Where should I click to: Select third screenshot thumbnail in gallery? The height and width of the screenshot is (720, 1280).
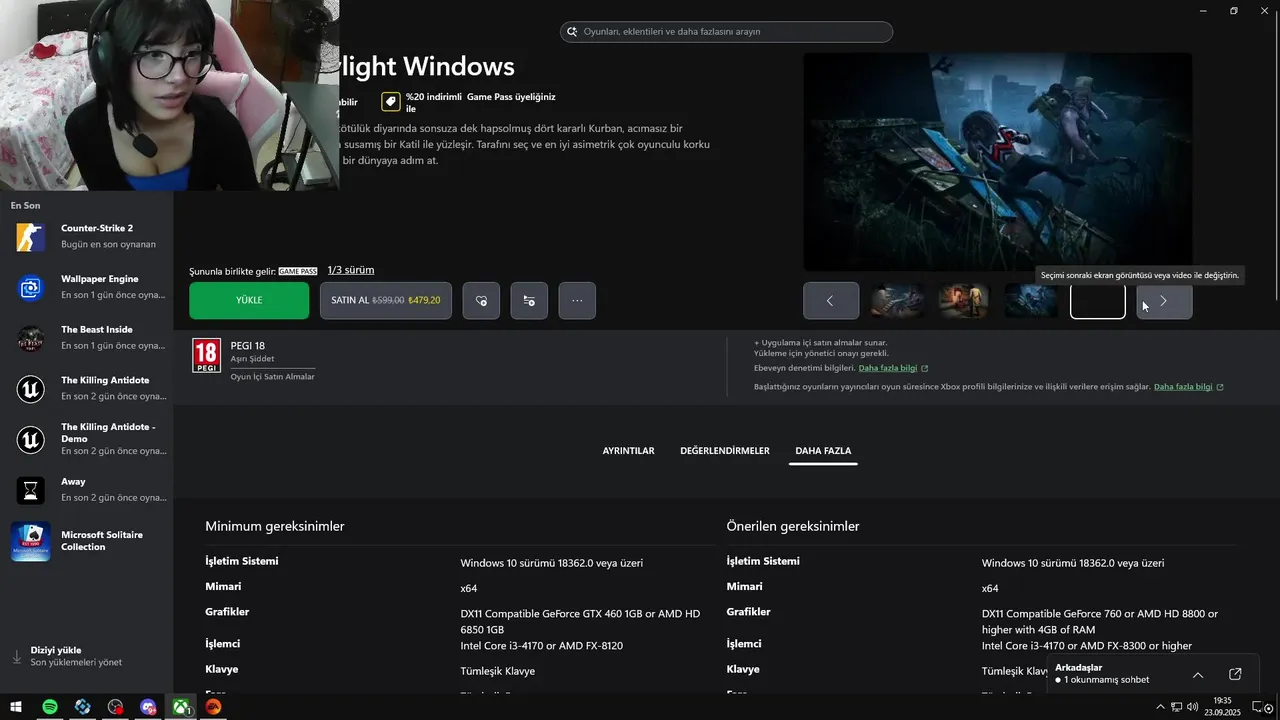1031,300
